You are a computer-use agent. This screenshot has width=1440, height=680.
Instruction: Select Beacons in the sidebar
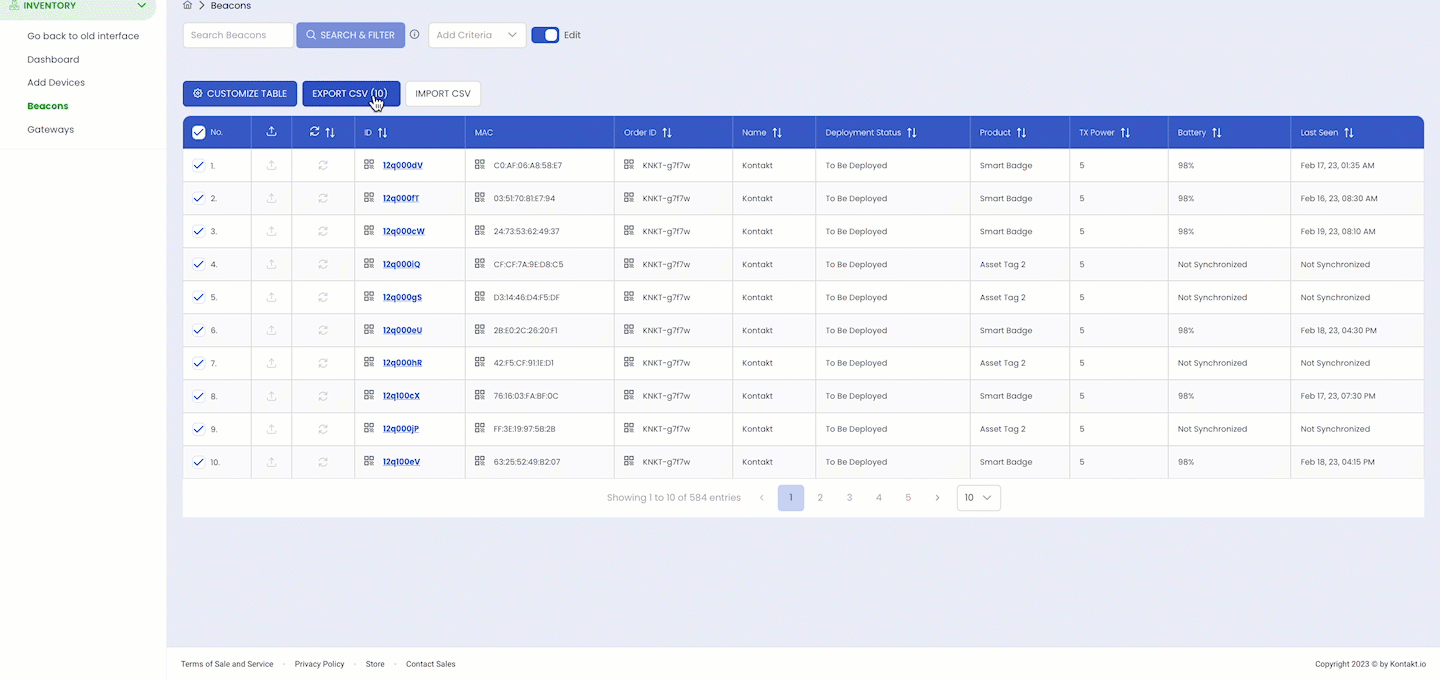[x=48, y=106]
